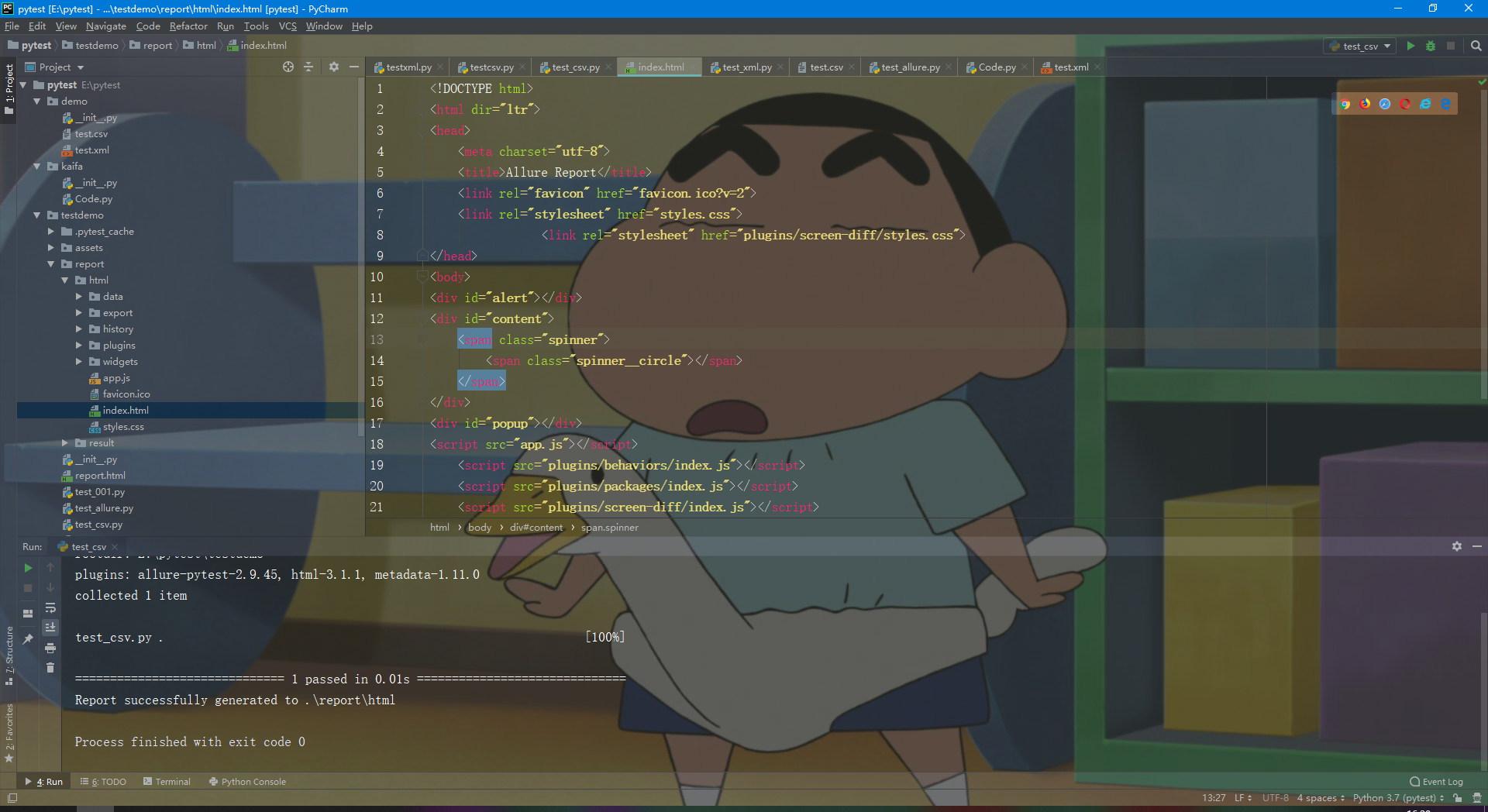This screenshot has width=1488, height=812.
Task: Open the Terminal tool window
Action: 167,782
